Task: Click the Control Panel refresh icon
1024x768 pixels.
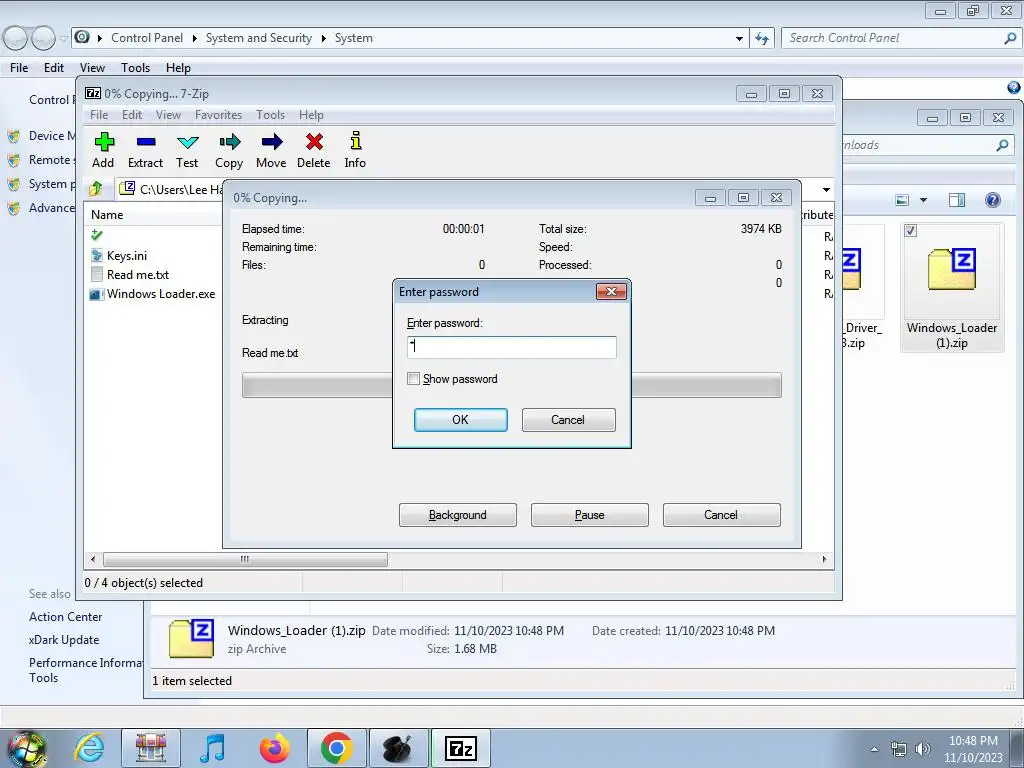Action: tap(762, 39)
